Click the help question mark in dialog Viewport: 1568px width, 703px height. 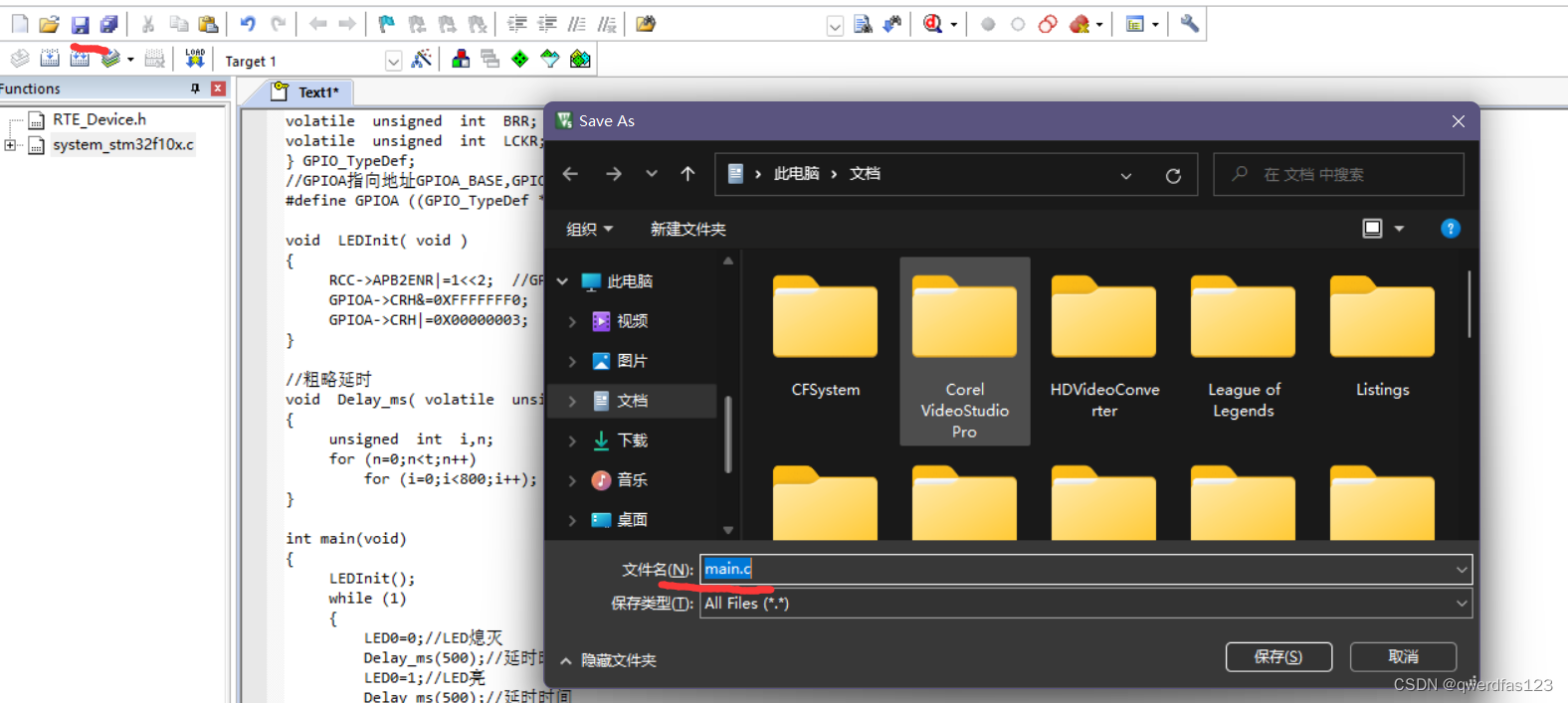coord(1451,229)
